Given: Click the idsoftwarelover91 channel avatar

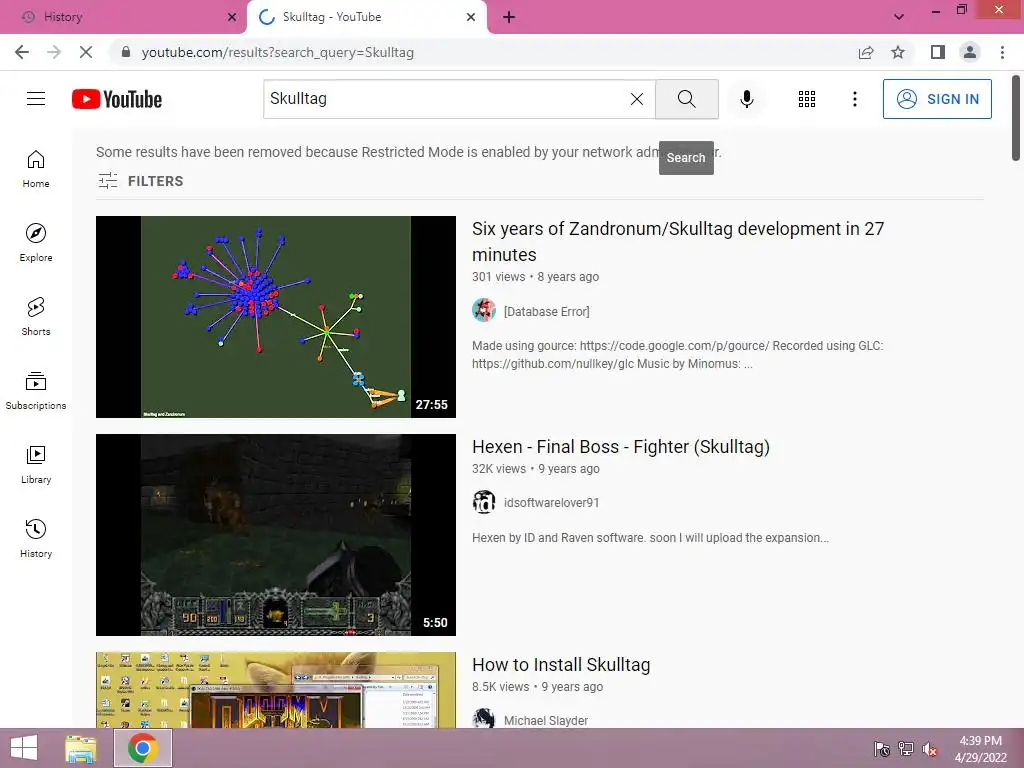Looking at the screenshot, I should tap(484, 502).
